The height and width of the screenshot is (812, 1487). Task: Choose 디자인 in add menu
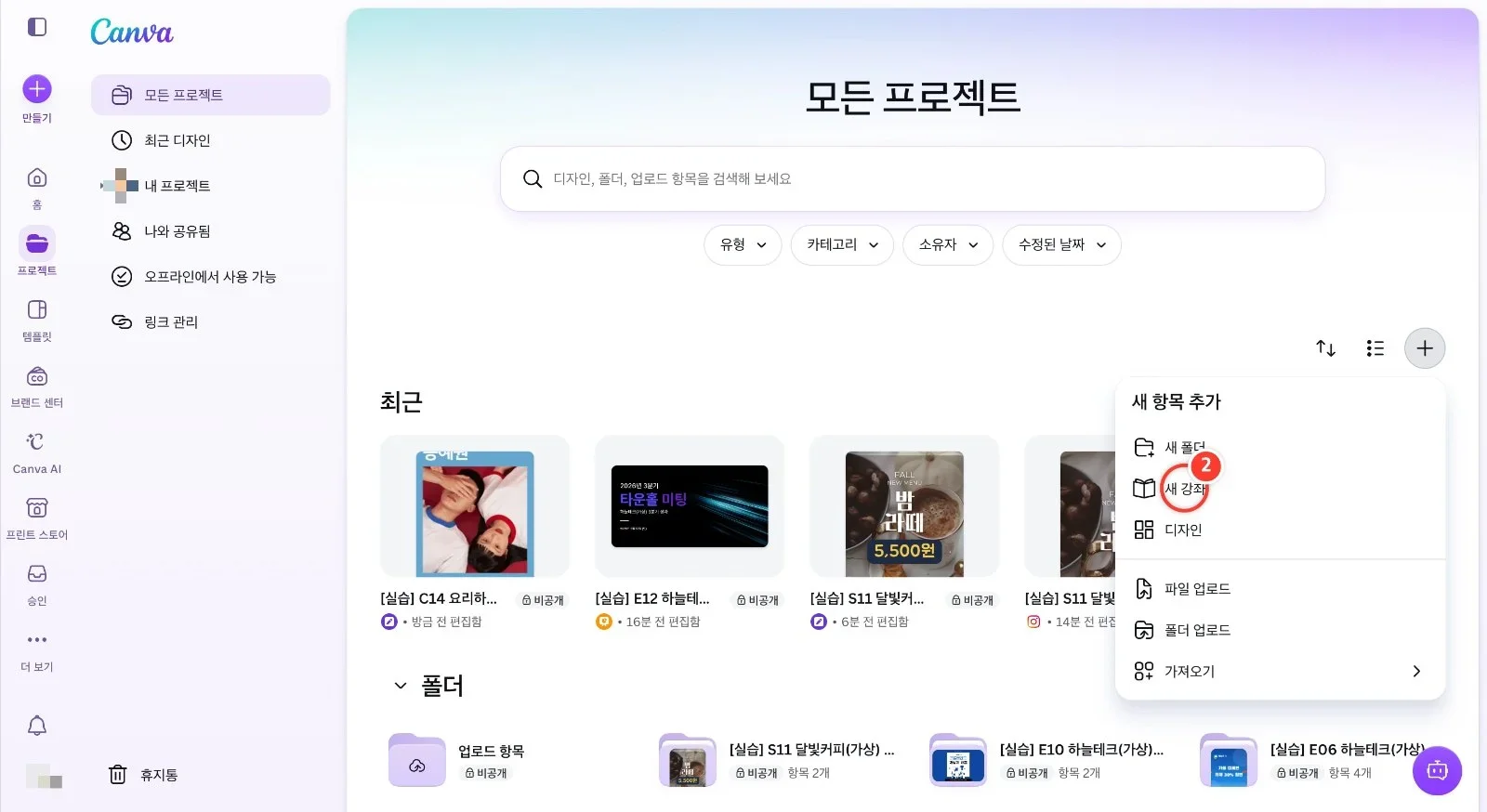1280,530
